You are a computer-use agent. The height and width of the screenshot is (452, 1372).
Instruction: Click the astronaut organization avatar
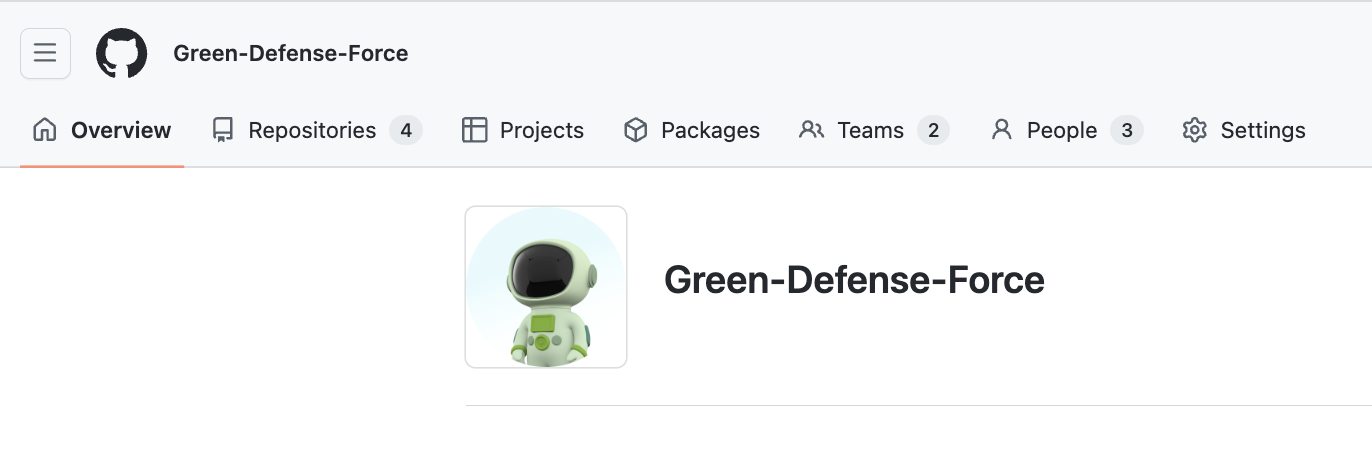click(x=546, y=287)
